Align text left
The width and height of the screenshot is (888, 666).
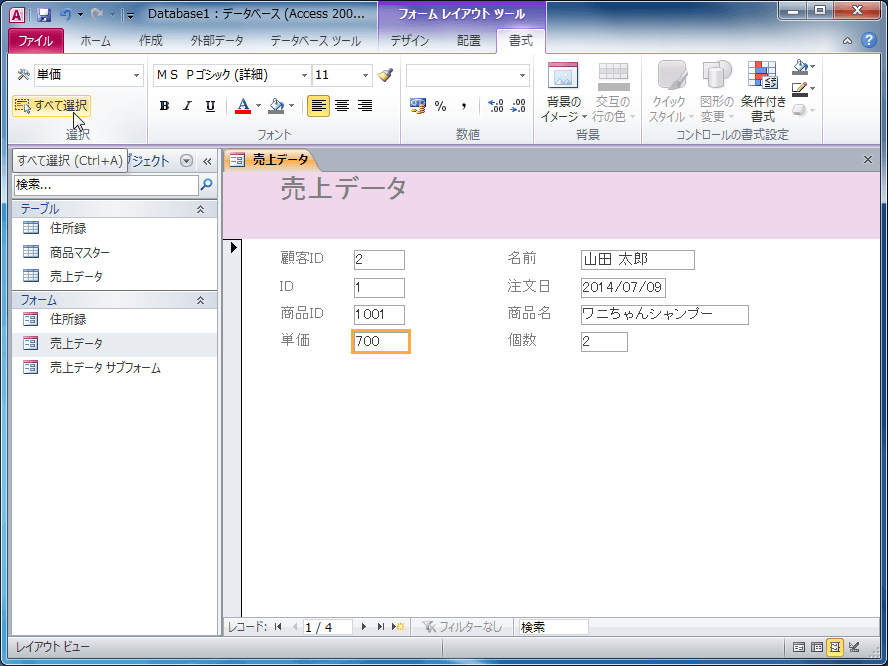coord(319,106)
